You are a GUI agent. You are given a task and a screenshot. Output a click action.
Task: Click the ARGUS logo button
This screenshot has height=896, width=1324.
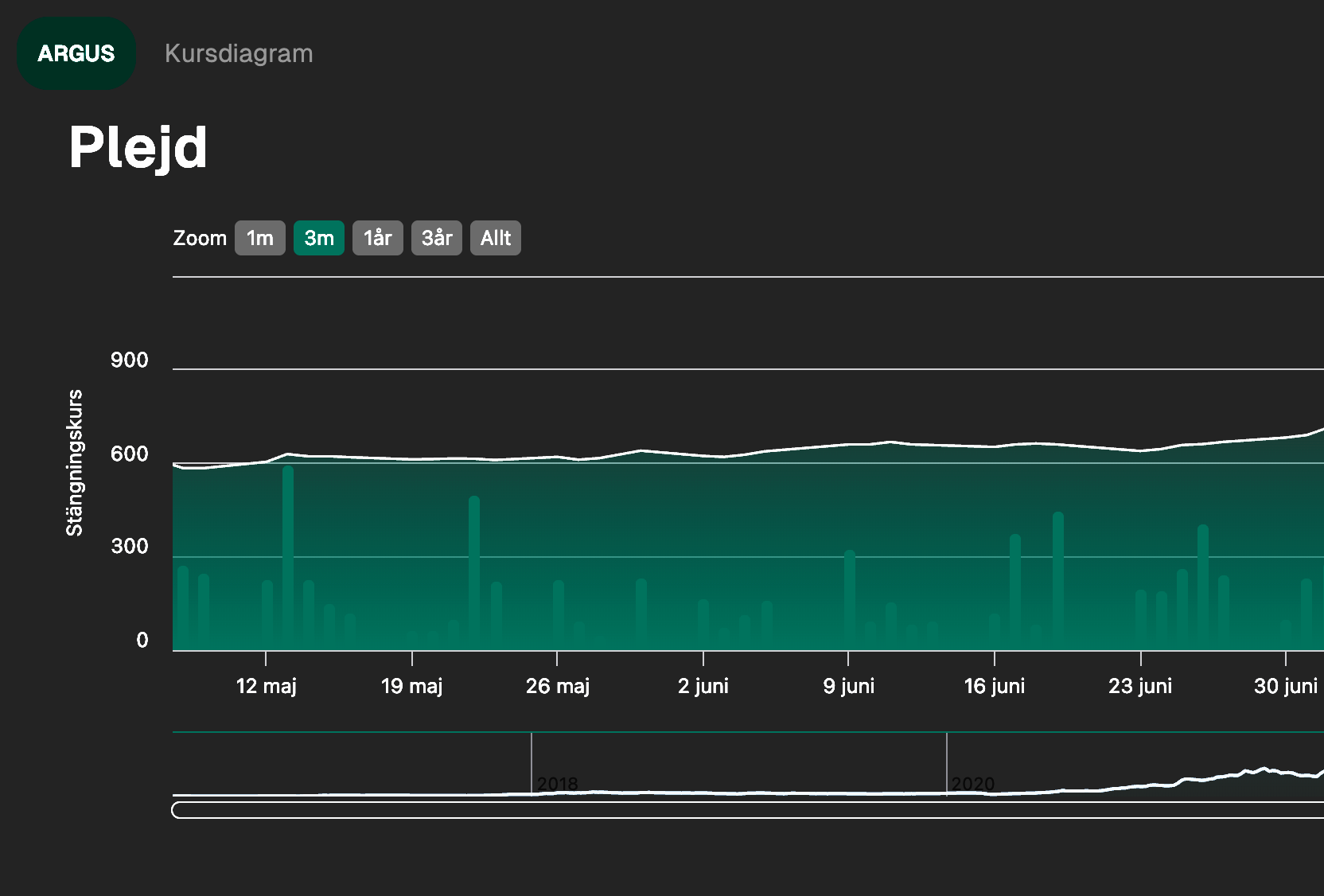click(76, 53)
